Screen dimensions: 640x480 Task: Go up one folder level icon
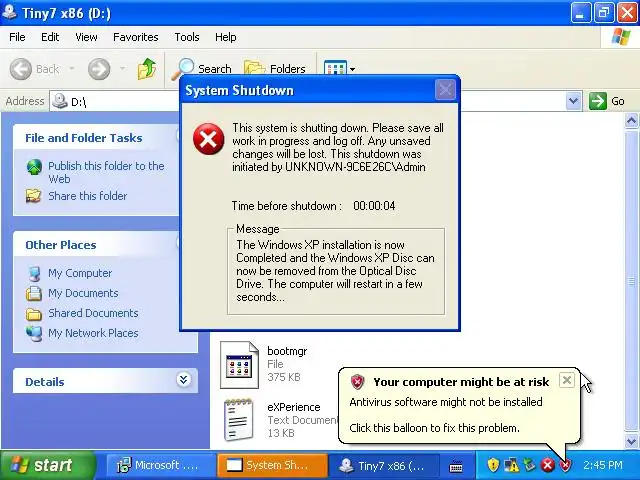(147, 69)
